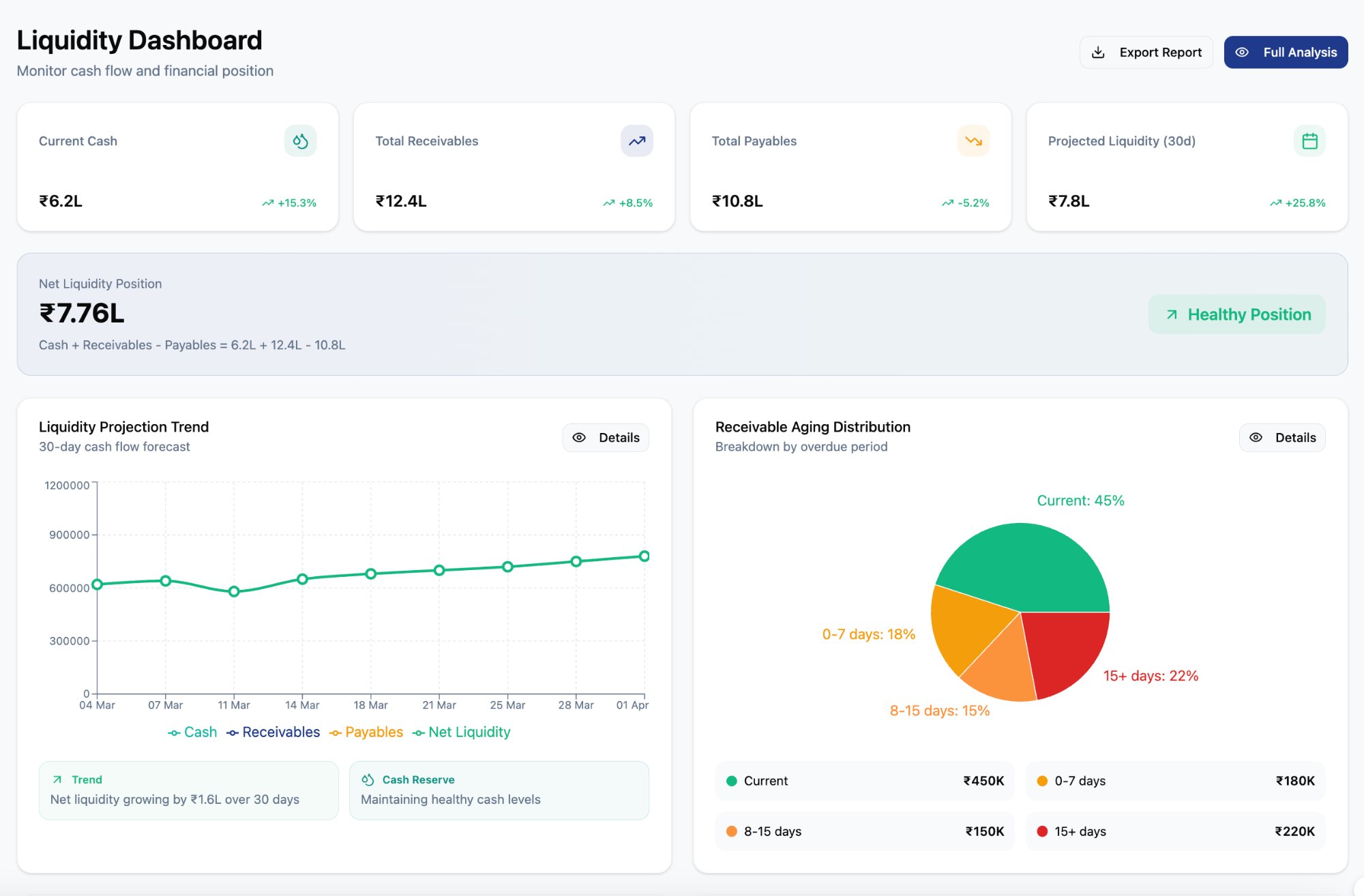Click the Healthy Position status badge

tap(1236, 314)
